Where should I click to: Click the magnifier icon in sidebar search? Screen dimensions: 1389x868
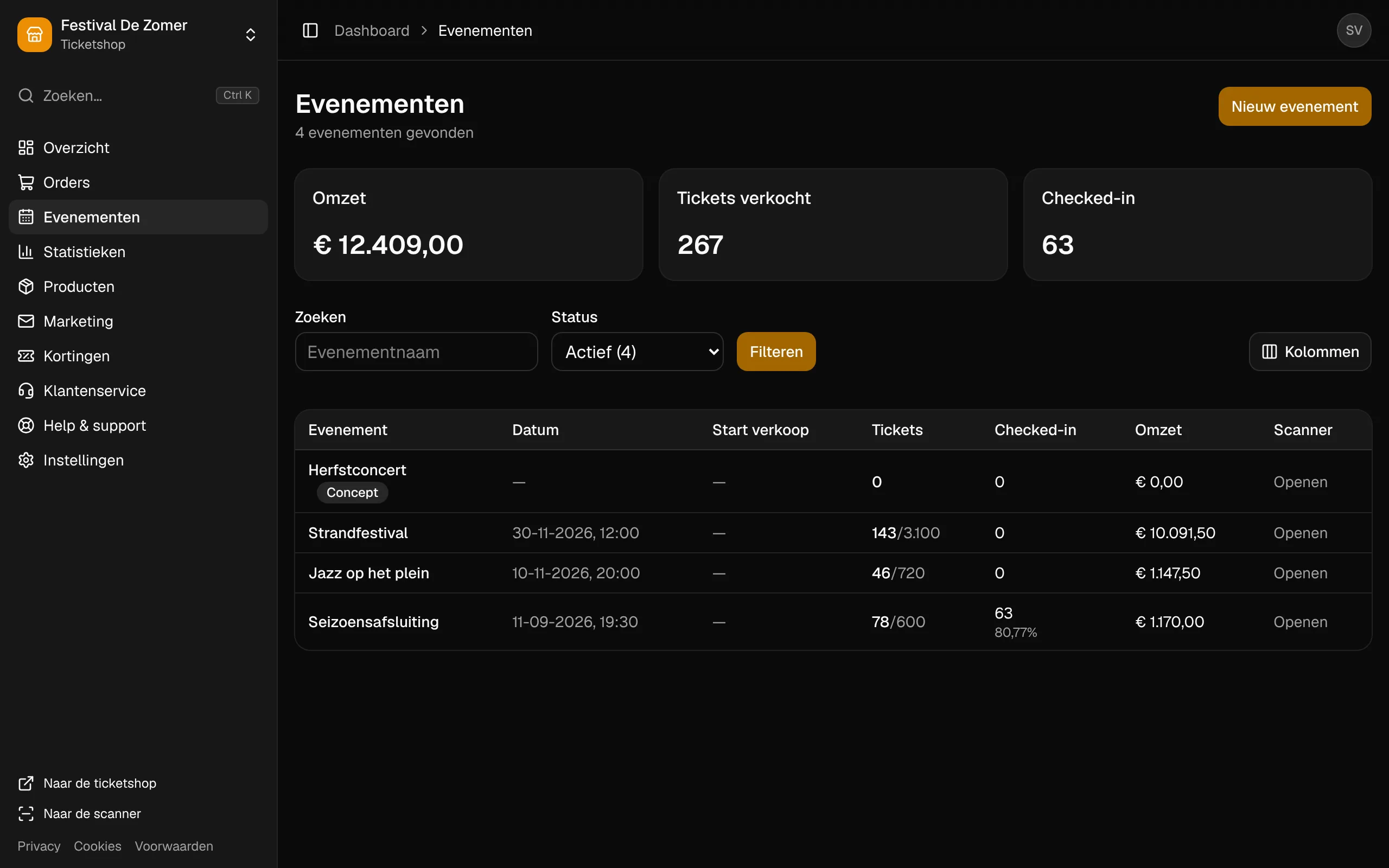26,95
